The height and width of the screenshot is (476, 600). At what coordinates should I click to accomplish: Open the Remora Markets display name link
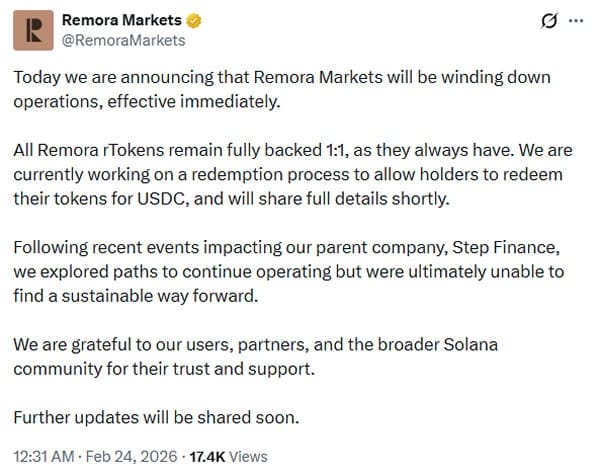tap(122, 20)
